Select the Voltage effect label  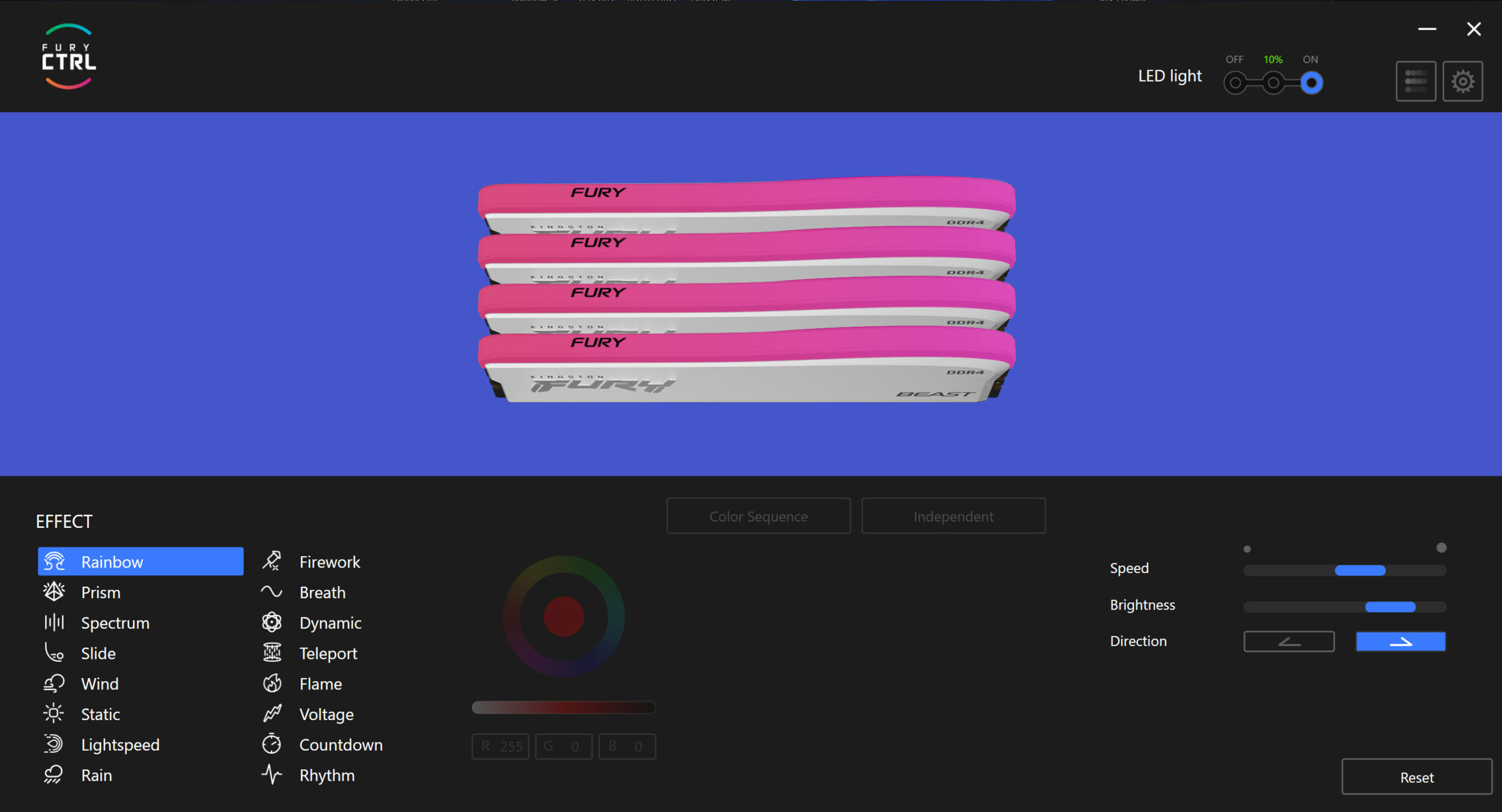tap(326, 715)
